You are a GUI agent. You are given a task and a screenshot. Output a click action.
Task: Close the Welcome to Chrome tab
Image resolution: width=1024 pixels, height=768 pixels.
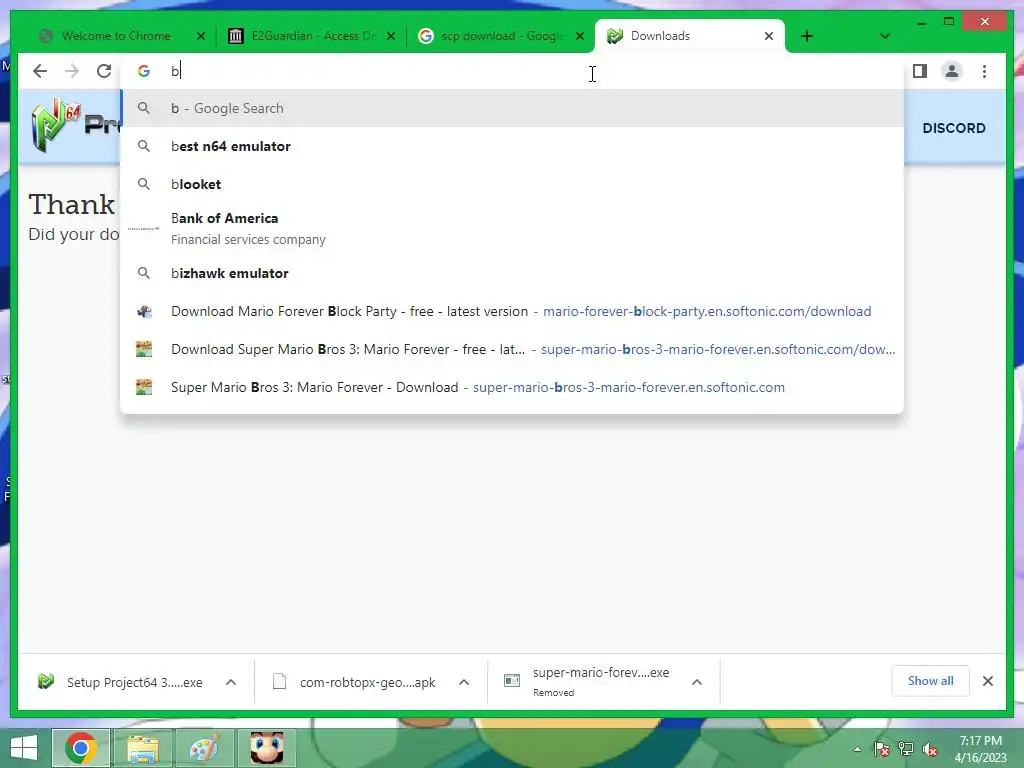tap(201, 36)
